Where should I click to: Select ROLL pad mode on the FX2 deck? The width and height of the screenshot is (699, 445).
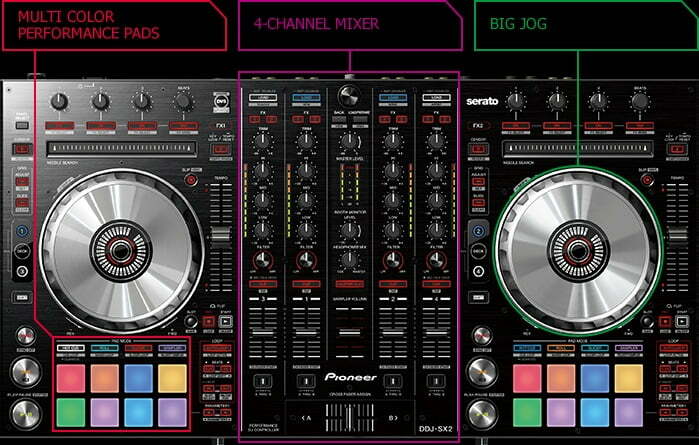(x=561, y=348)
